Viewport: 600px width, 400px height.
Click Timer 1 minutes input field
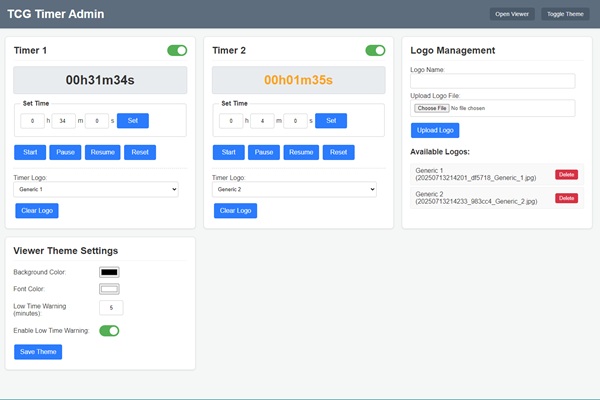tap(64, 121)
